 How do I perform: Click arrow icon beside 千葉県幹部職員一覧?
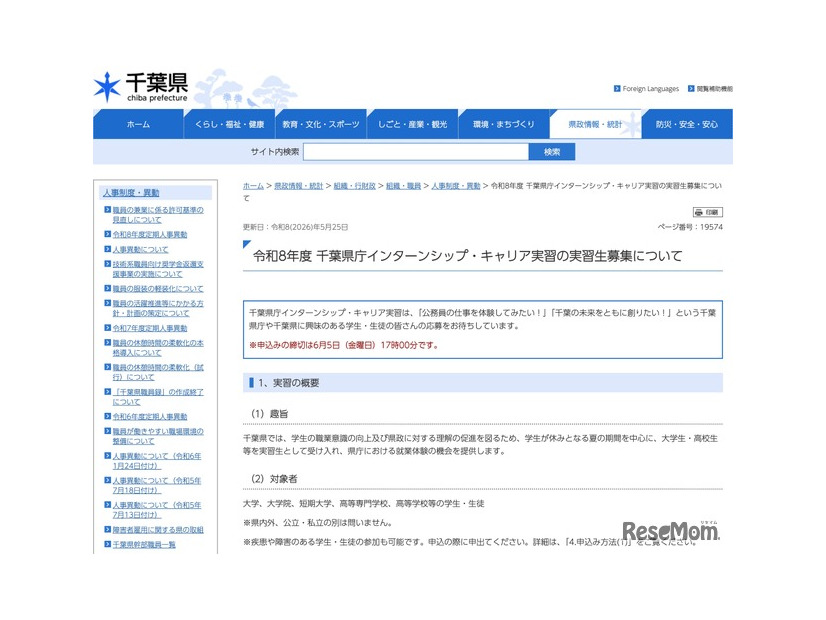[107, 545]
